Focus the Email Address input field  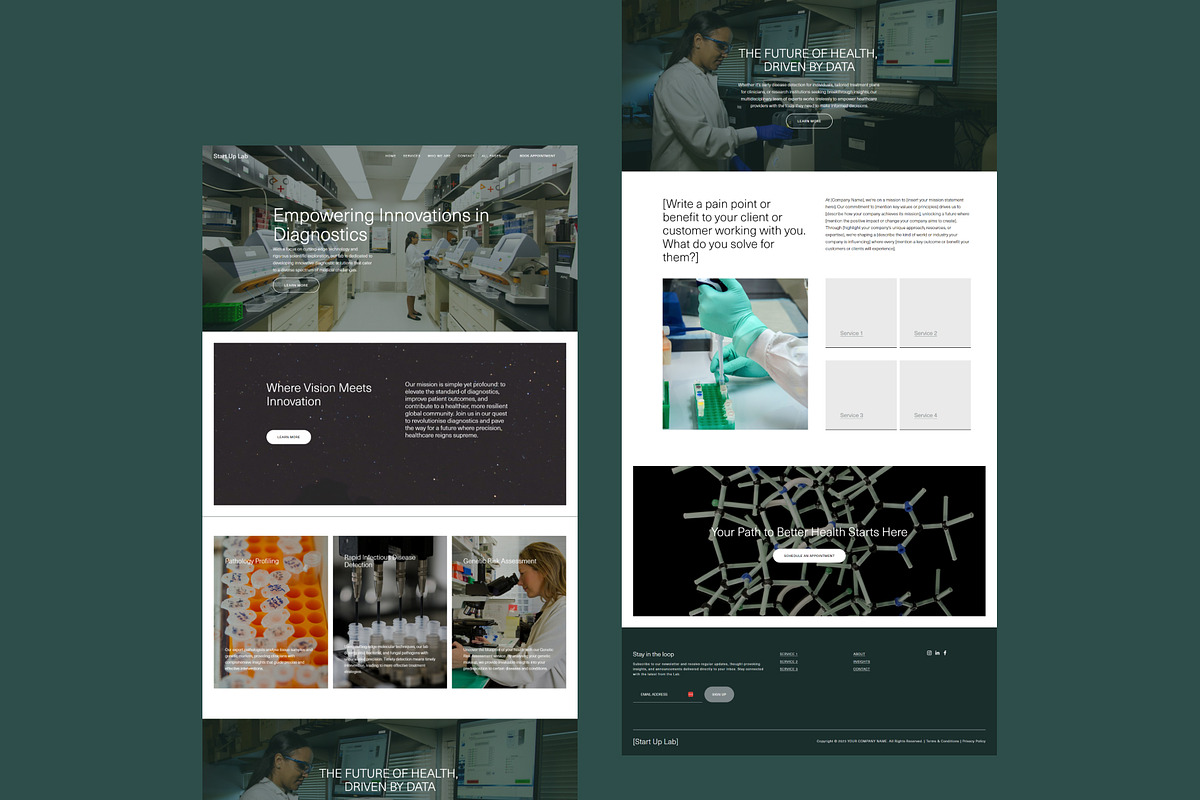(668, 694)
